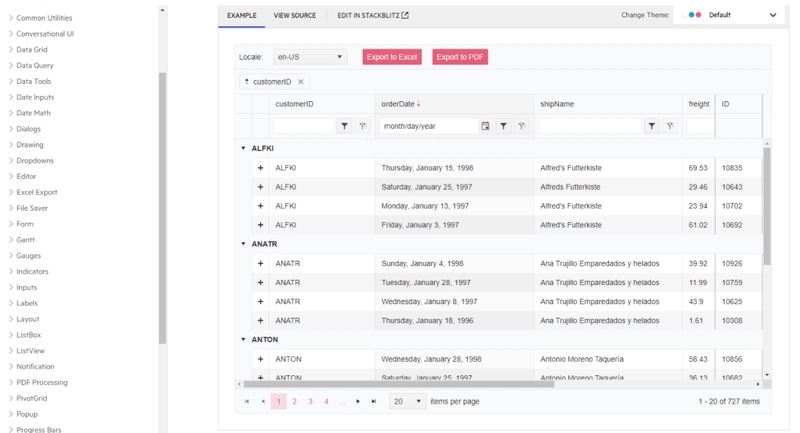The height and width of the screenshot is (433, 800).
Task: Clear the orderDate filter
Action: click(x=521, y=126)
